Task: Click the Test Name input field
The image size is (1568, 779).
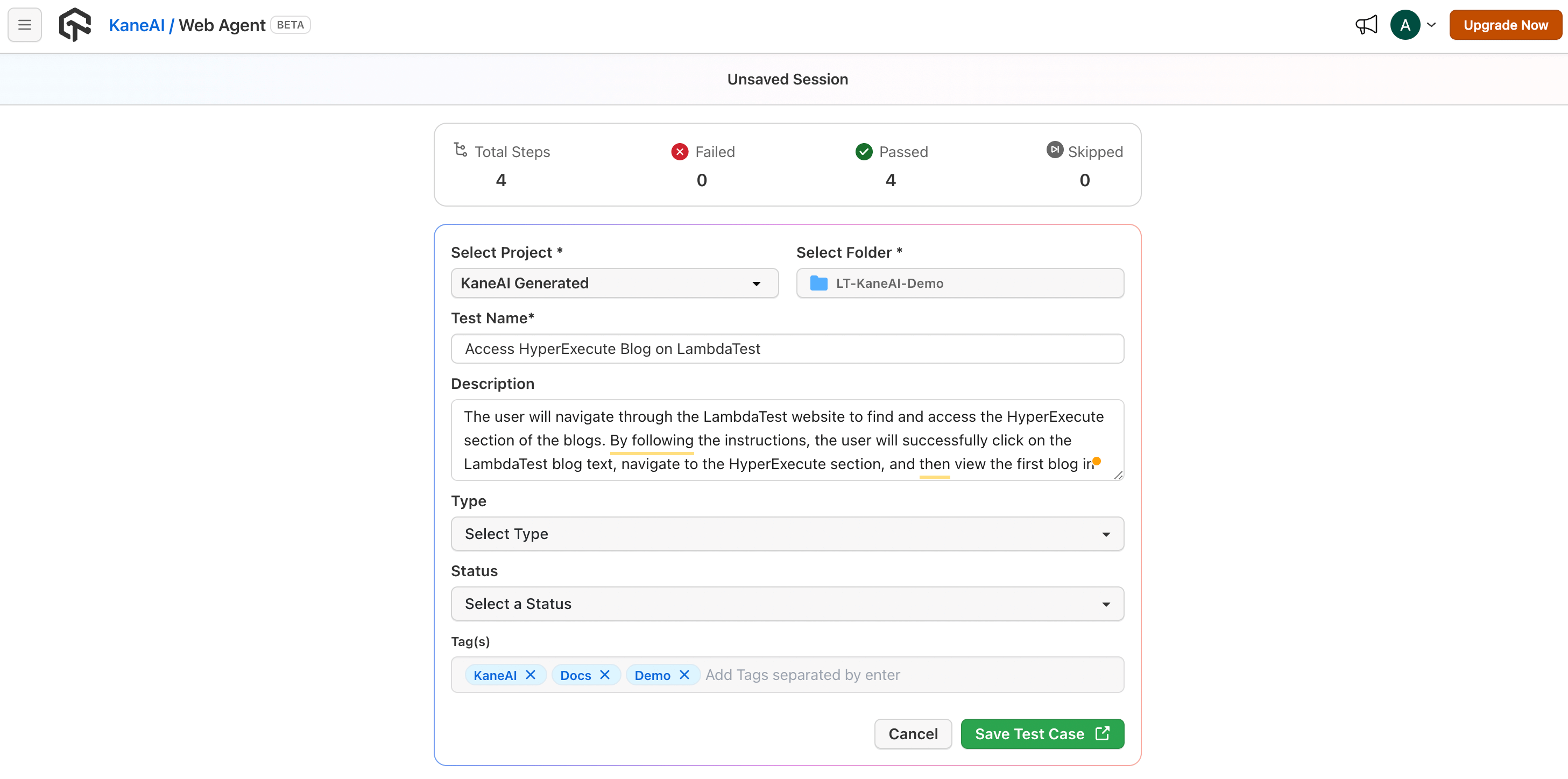Action: (787, 349)
